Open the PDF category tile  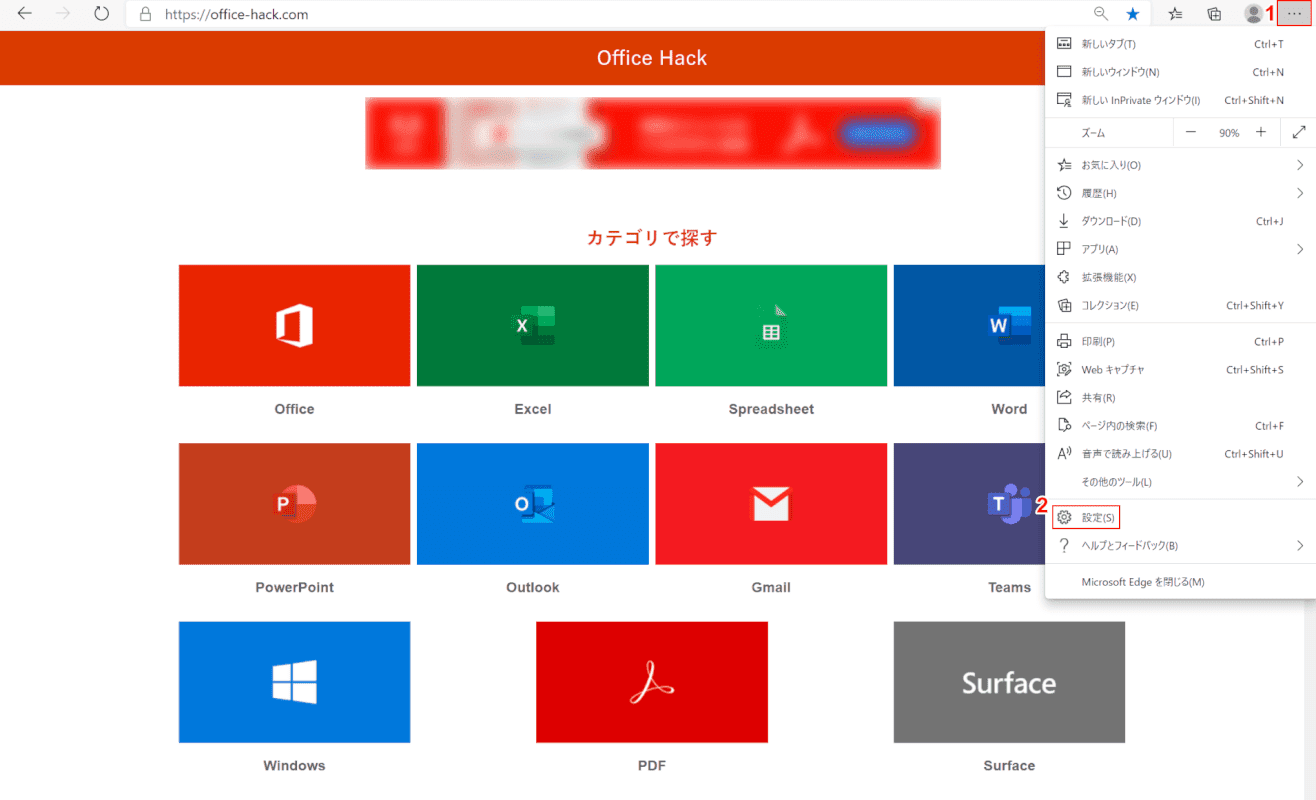coord(652,682)
